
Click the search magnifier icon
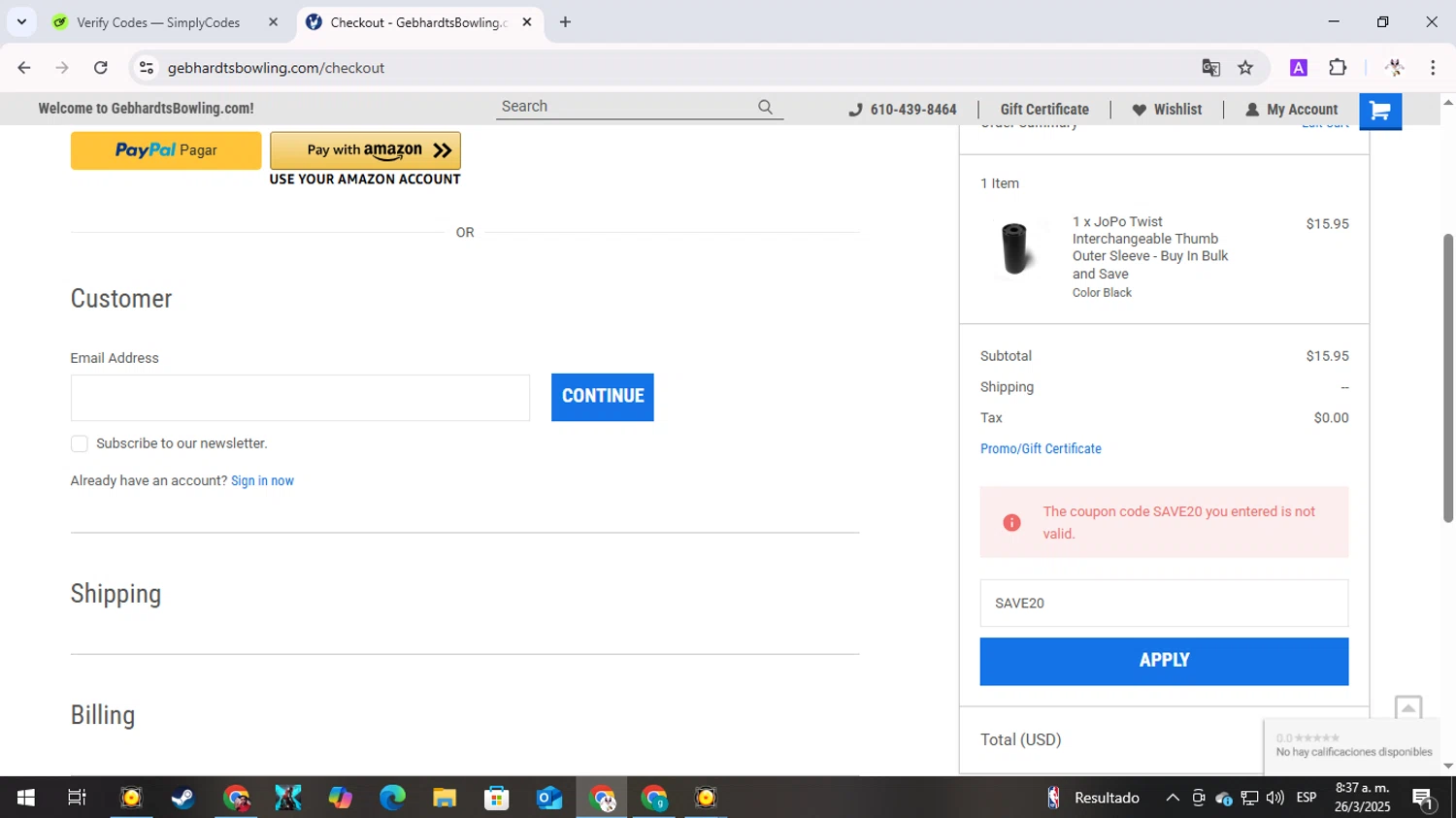766,107
